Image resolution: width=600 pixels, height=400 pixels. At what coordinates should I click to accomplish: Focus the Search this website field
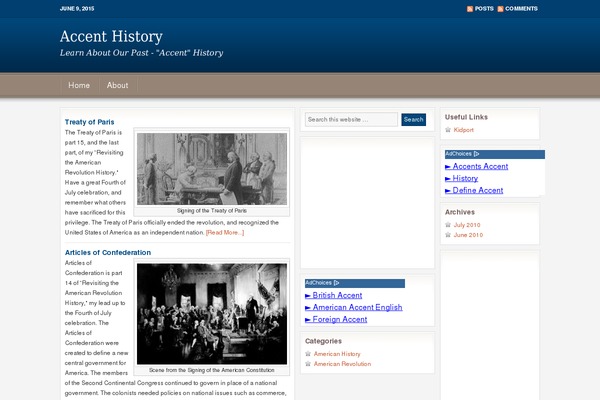pyautogui.click(x=351, y=119)
